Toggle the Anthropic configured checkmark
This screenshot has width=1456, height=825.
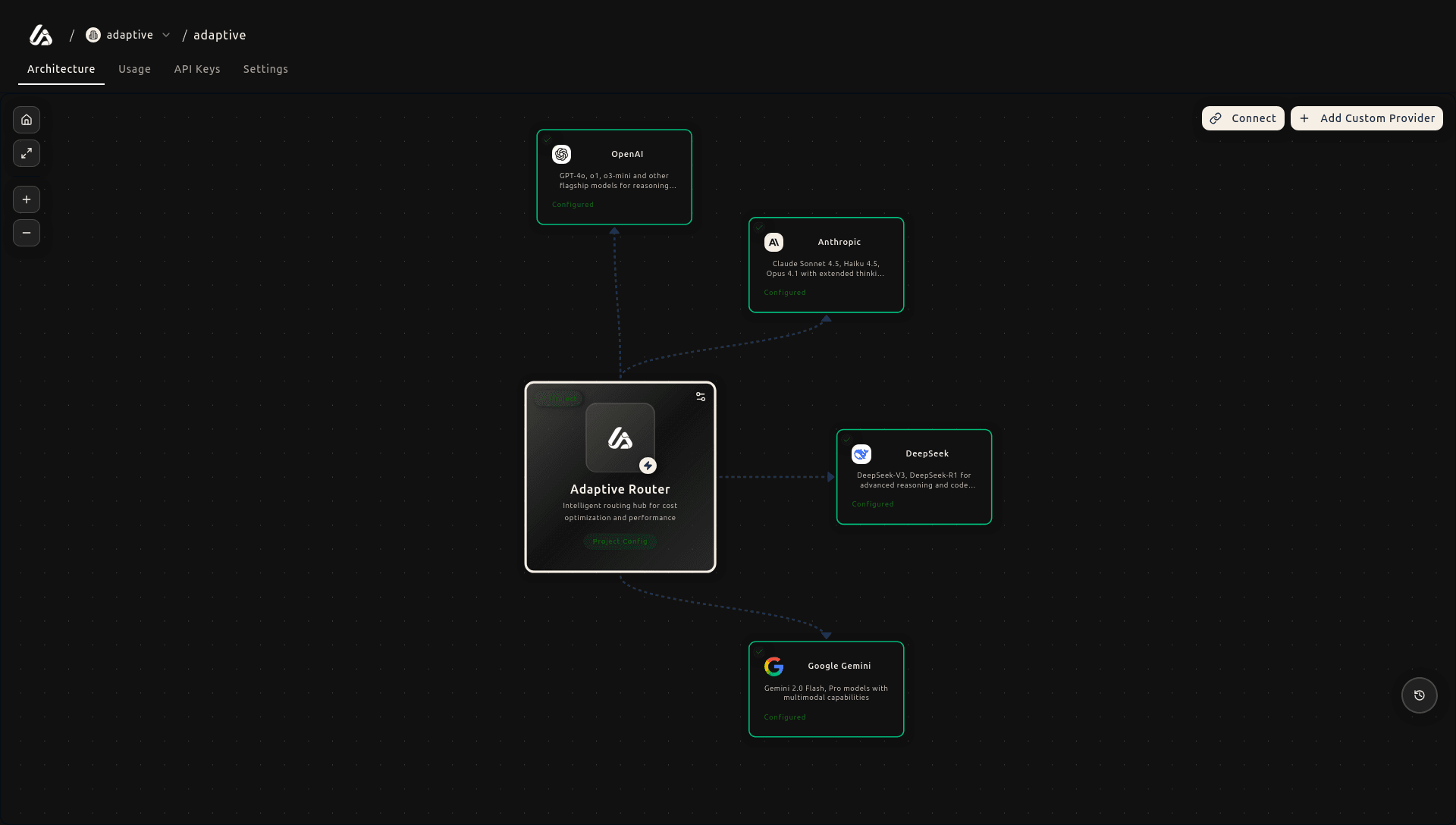[x=761, y=227]
